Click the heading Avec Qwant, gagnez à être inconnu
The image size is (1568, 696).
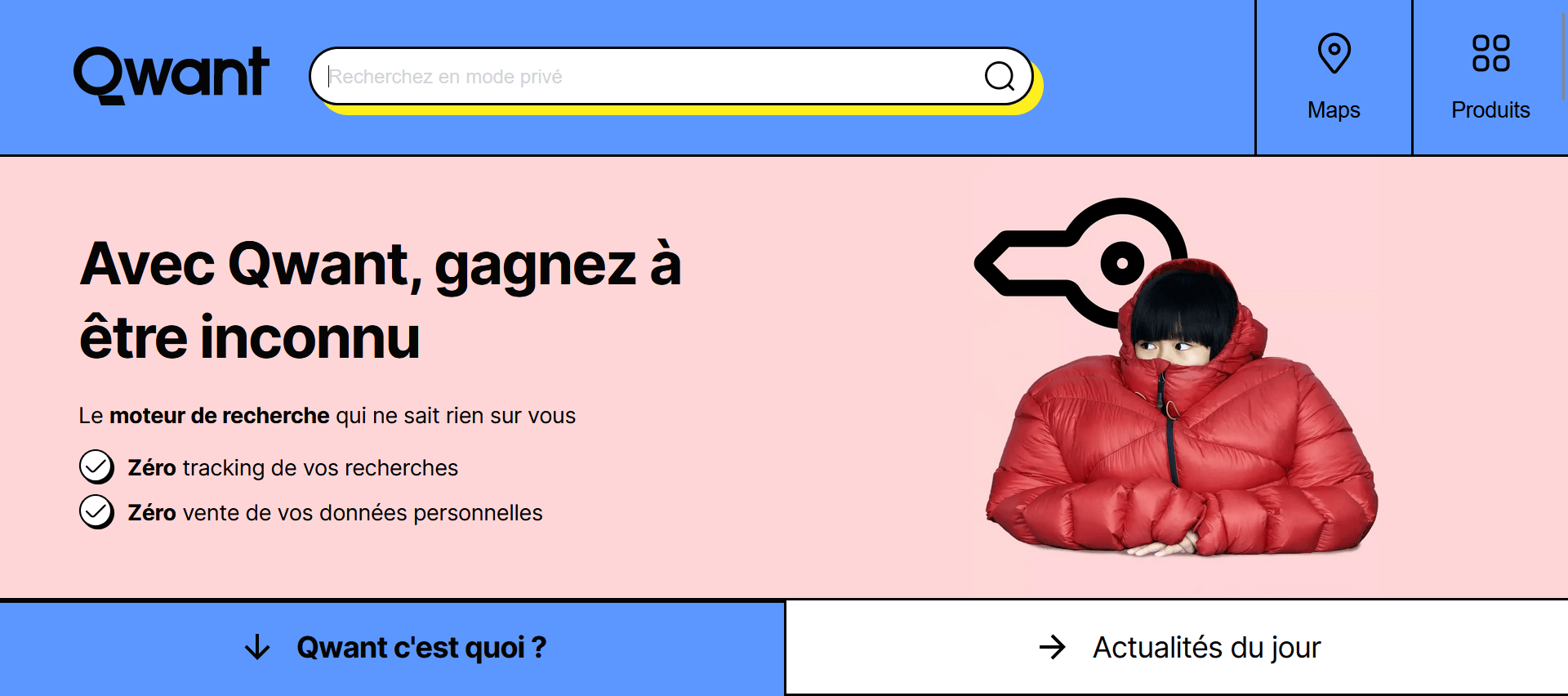[x=381, y=301]
